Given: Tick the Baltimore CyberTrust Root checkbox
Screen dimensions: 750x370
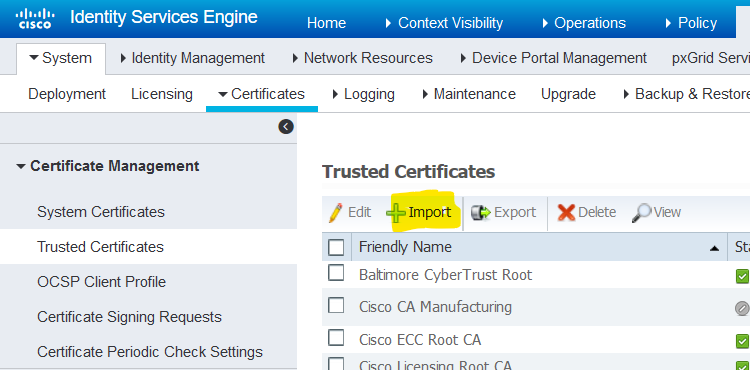Looking at the screenshot, I should tap(336, 273).
